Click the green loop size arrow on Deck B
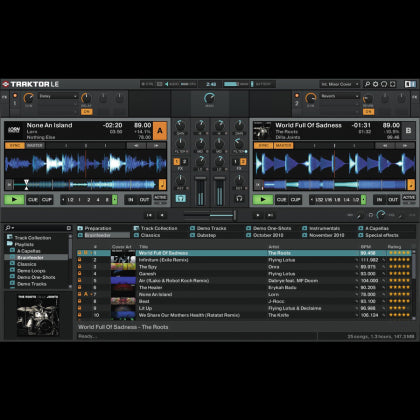Image resolution: width=420 pixels, height=420 pixels. 363,200
